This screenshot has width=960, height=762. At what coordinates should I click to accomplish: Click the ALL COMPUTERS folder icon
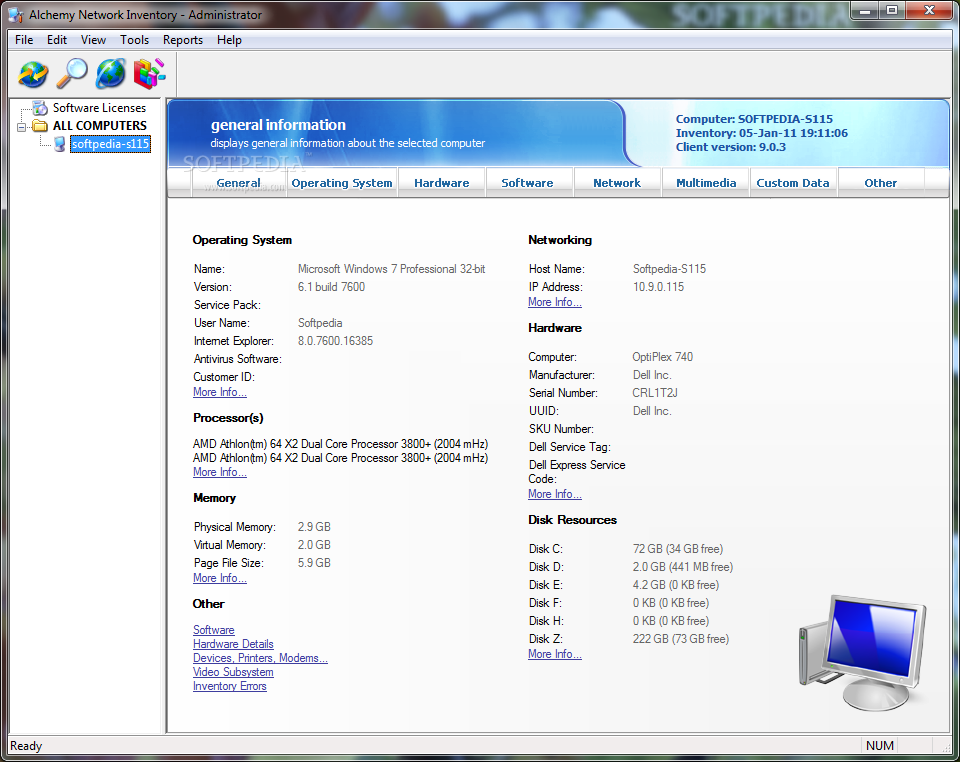click(40, 126)
